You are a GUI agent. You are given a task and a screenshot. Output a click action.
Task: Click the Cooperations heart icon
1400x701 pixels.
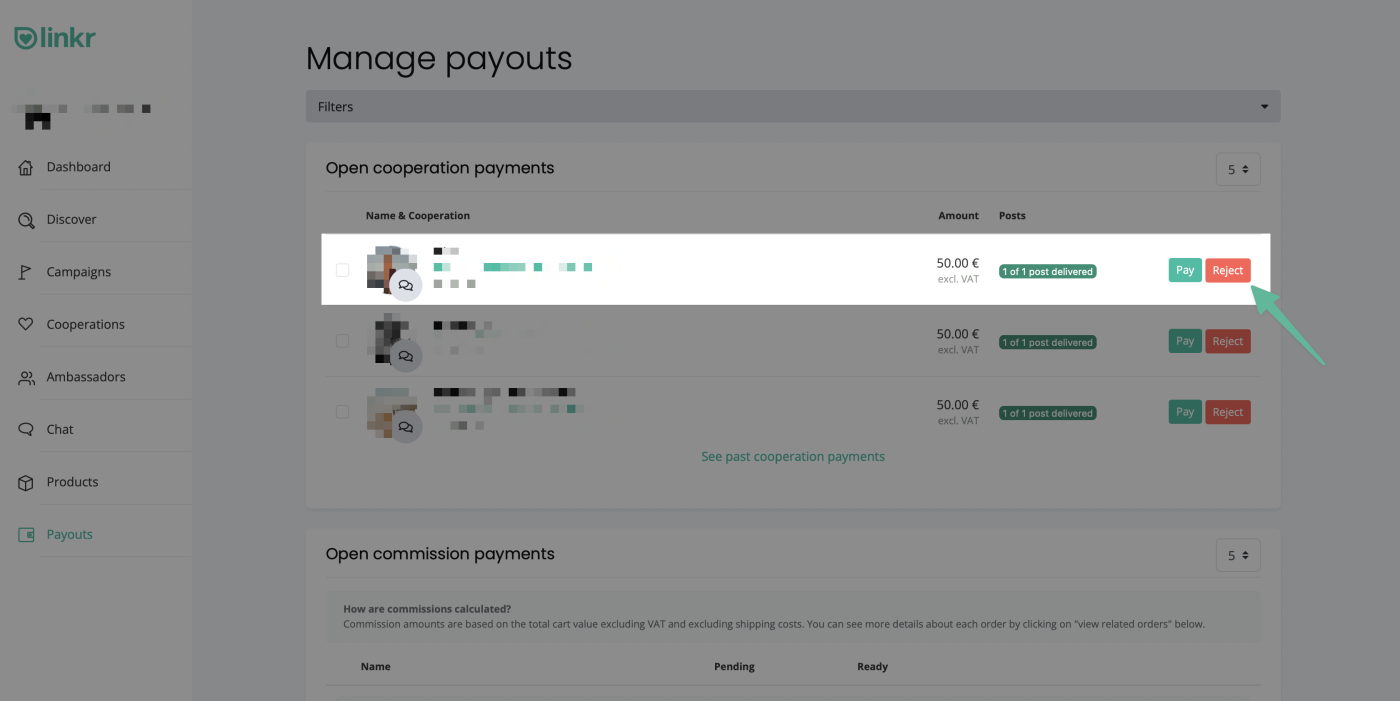click(x=26, y=325)
